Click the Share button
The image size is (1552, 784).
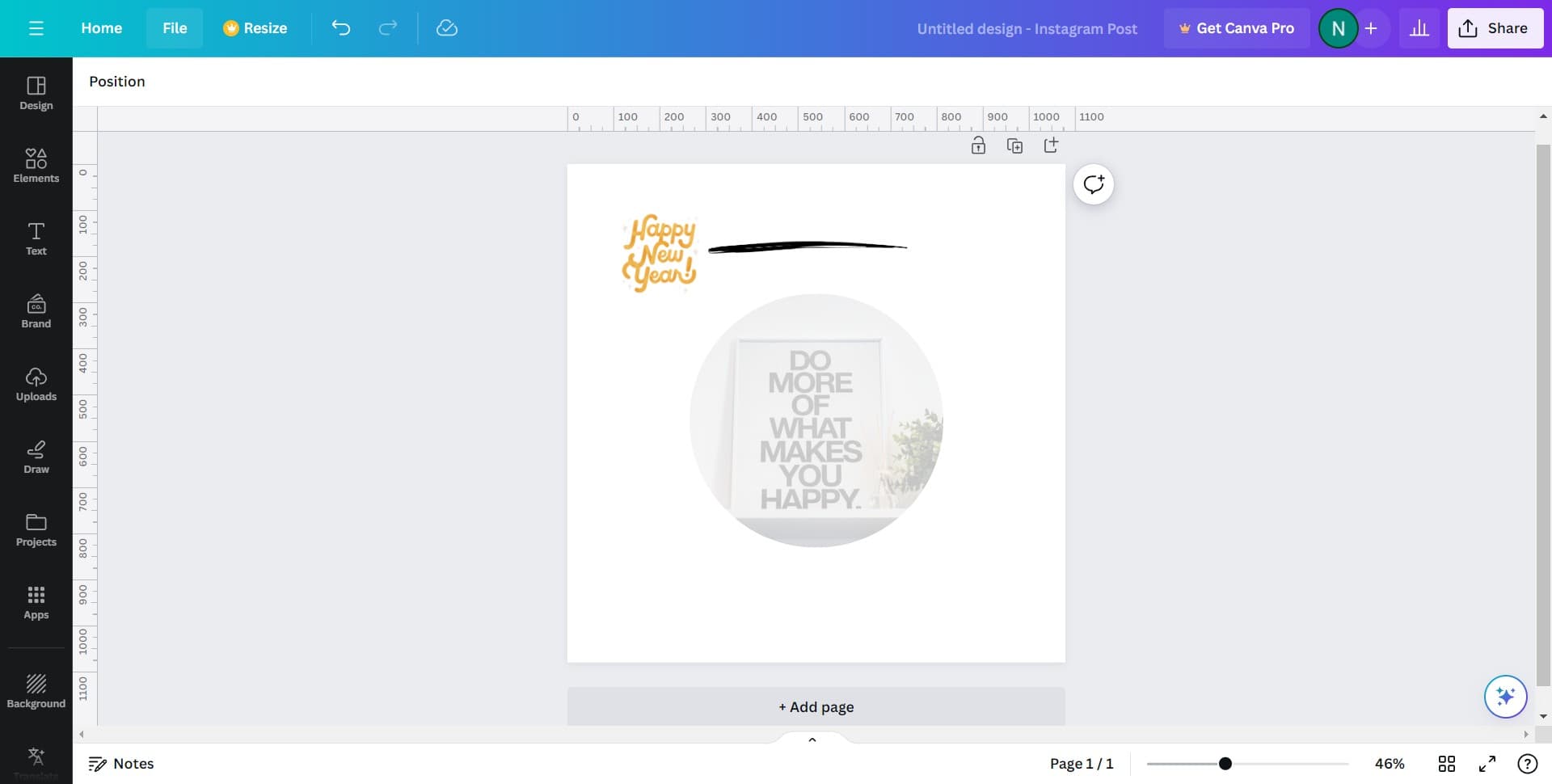[1495, 27]
